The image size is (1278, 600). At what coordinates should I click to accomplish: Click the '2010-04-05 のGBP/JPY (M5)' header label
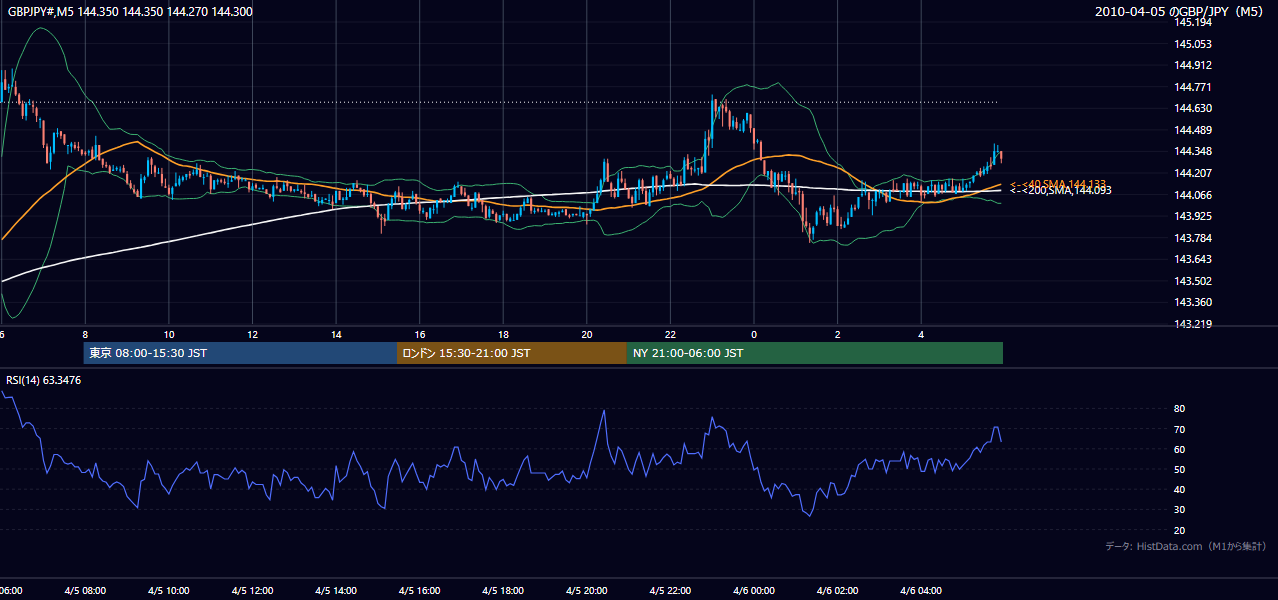1180,11
